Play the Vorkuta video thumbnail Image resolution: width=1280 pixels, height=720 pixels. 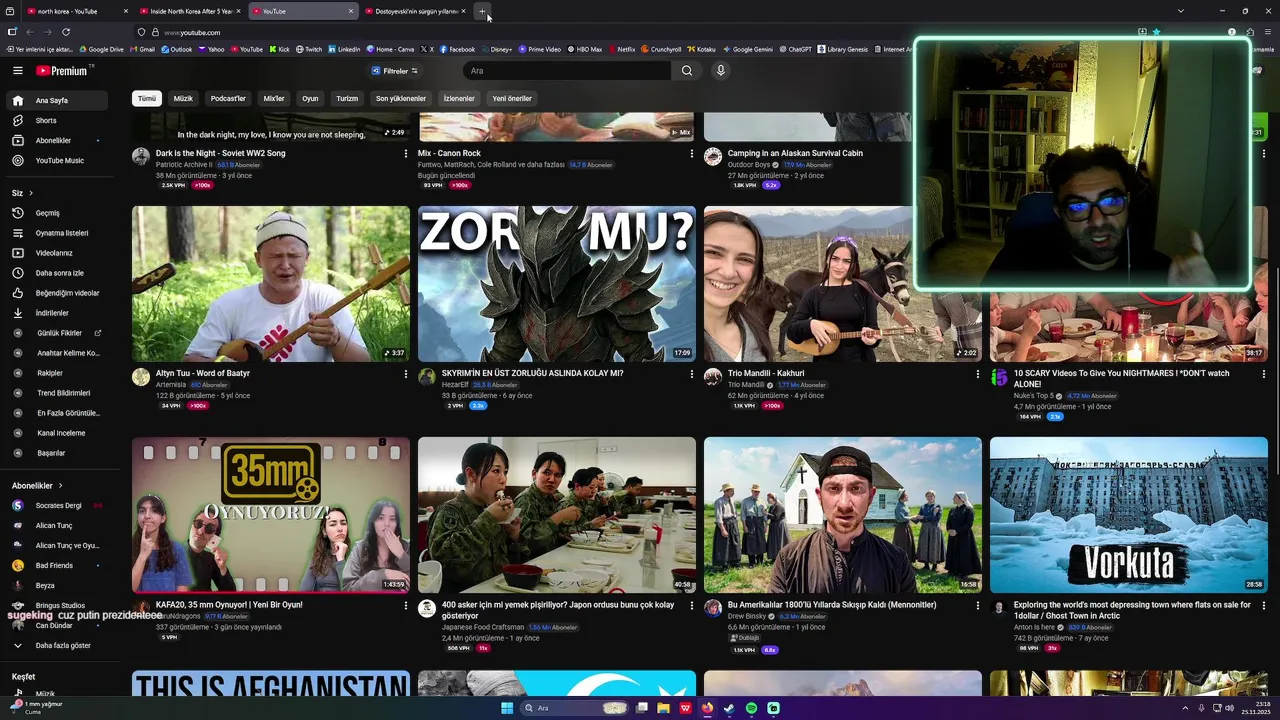[1128, 514]
